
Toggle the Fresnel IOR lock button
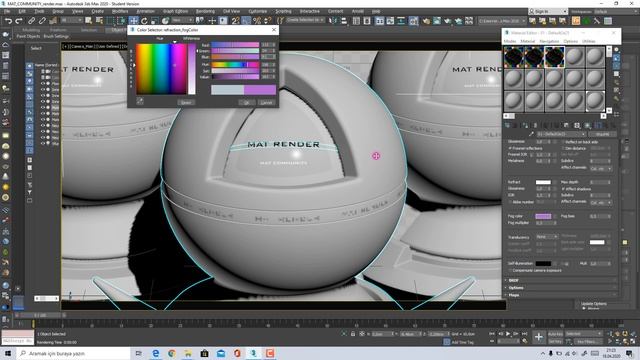(531, 155)
